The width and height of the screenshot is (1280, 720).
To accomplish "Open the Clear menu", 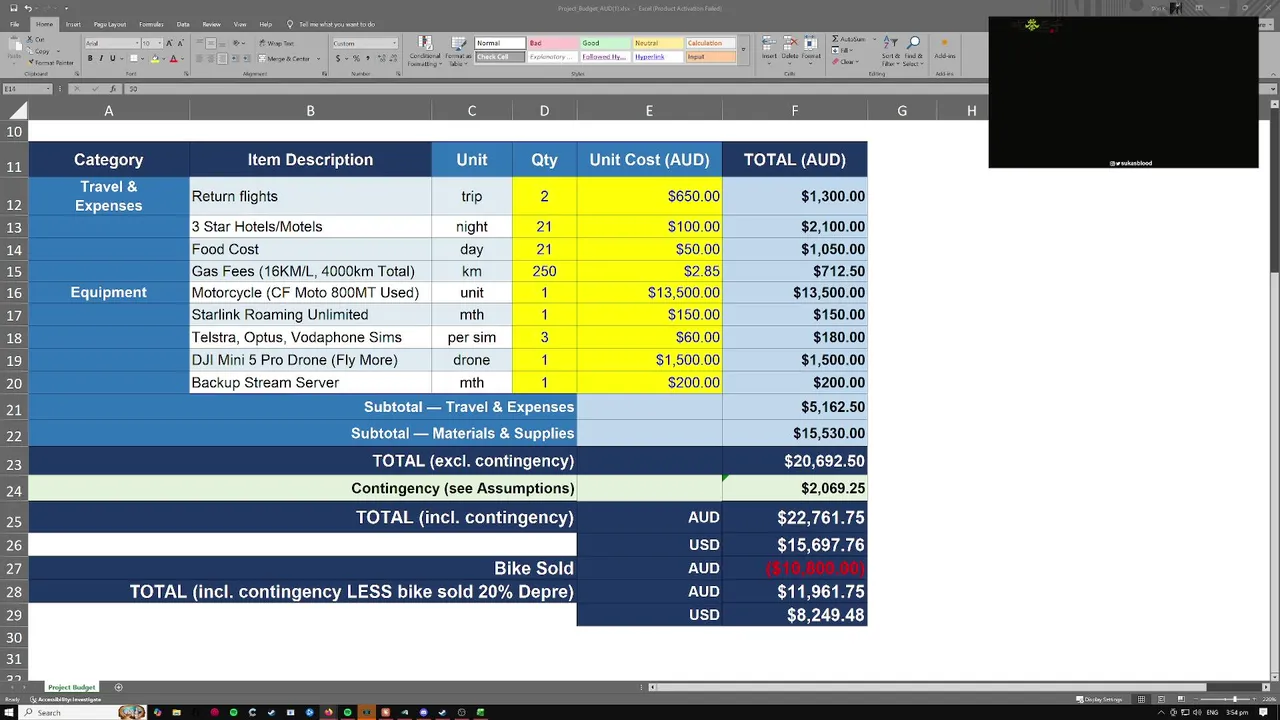I will [845, 62].
